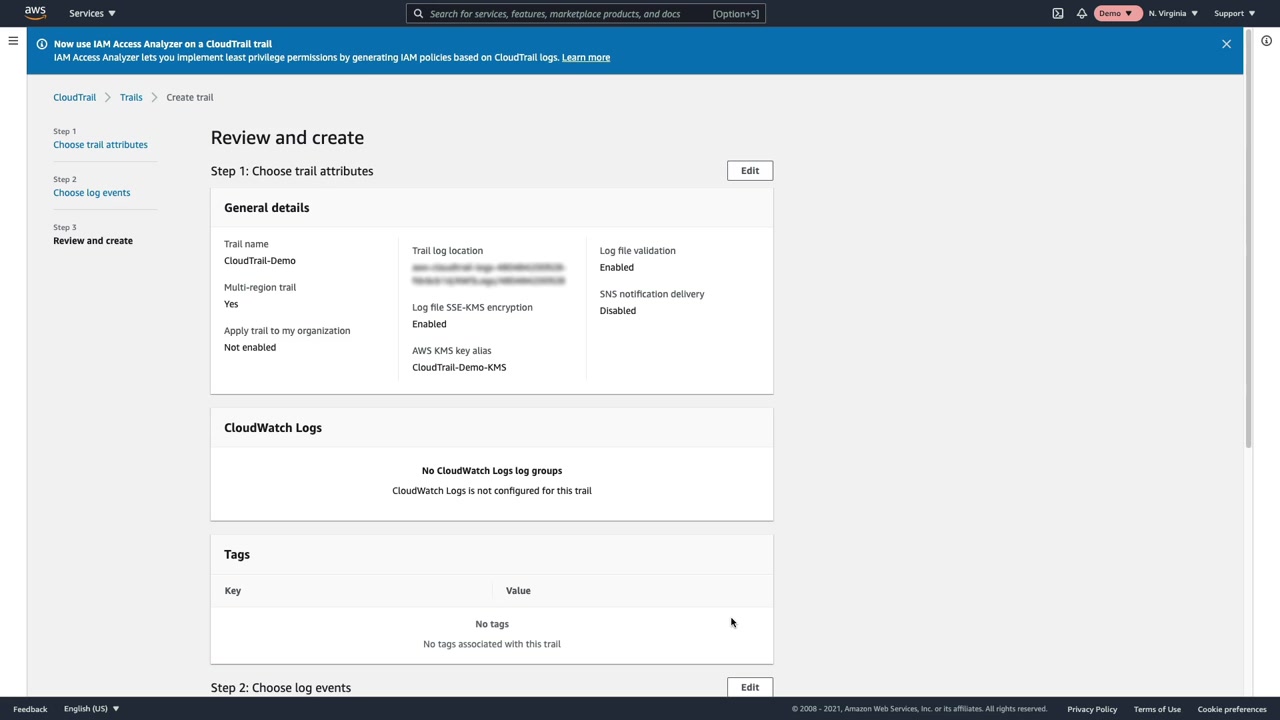The image size is (1280, 720).
Task: Open the Terms of Use link
Action: 1157,709
